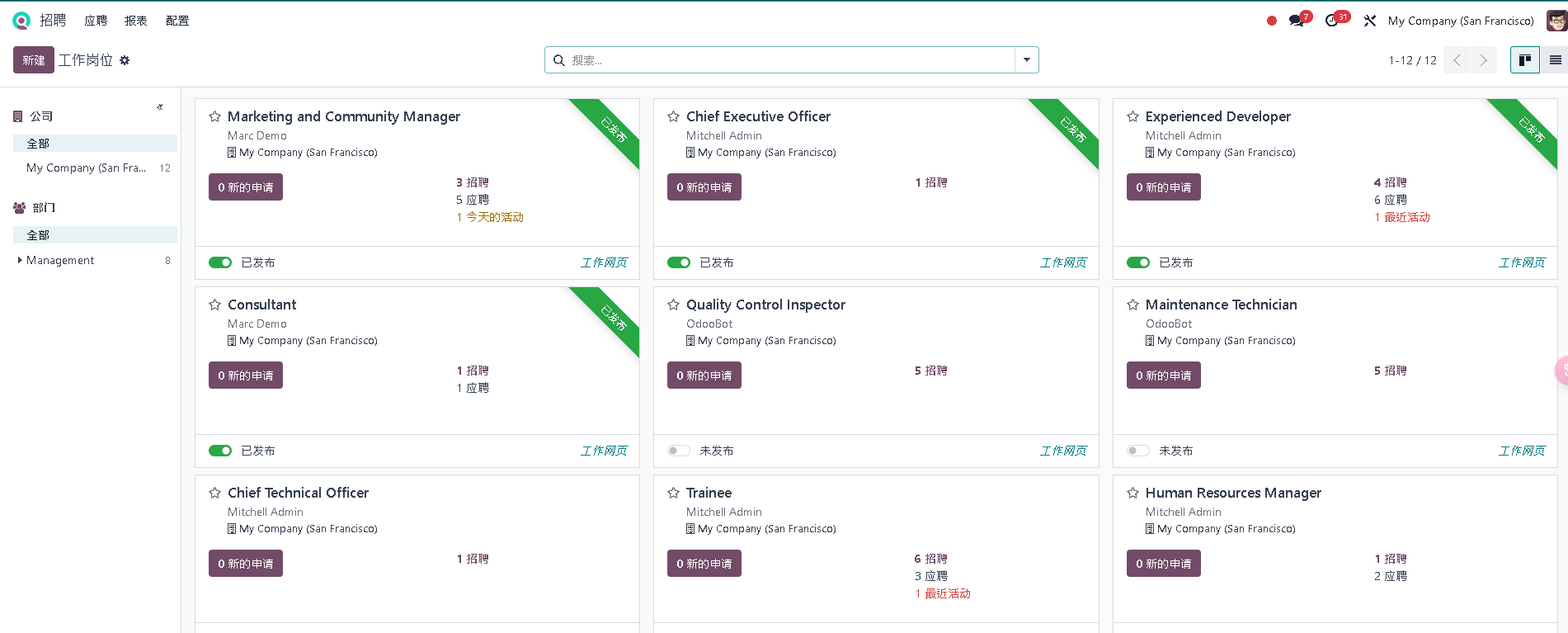Click into the search field

coord(784,60)
